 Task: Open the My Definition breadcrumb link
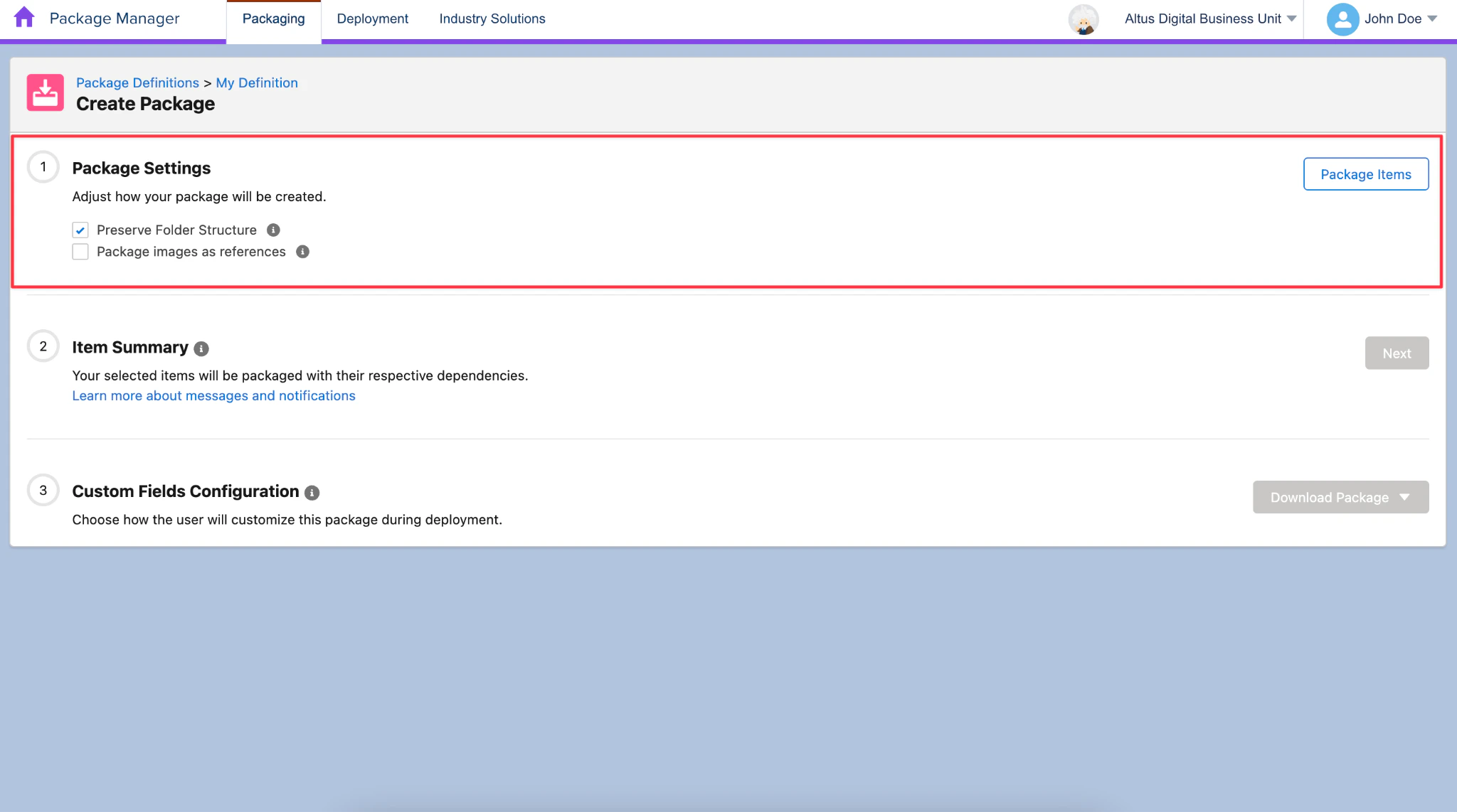257,82
